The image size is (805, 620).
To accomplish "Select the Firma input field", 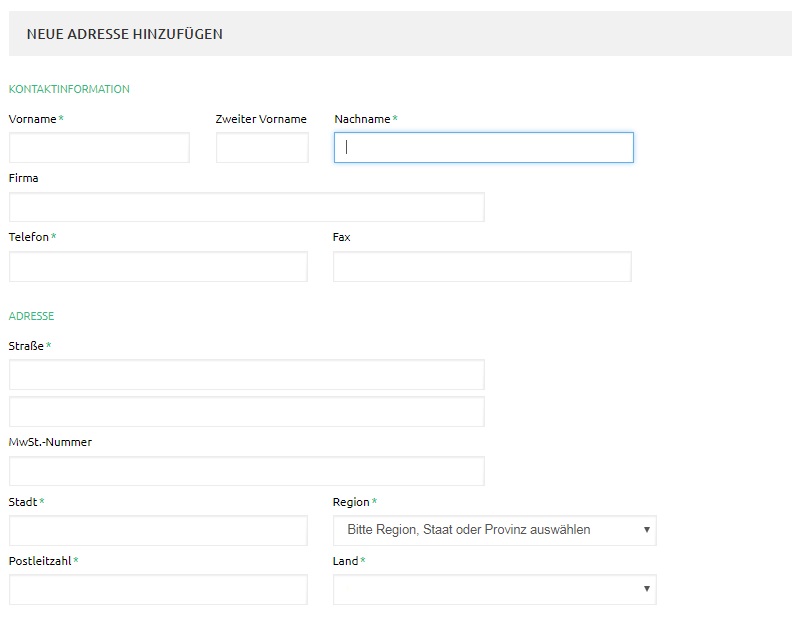I will [246, 207].
